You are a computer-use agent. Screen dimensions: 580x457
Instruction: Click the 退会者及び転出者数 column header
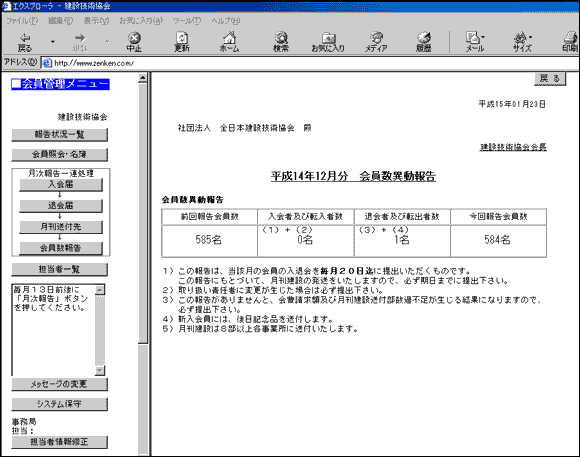tap(402, 217)
